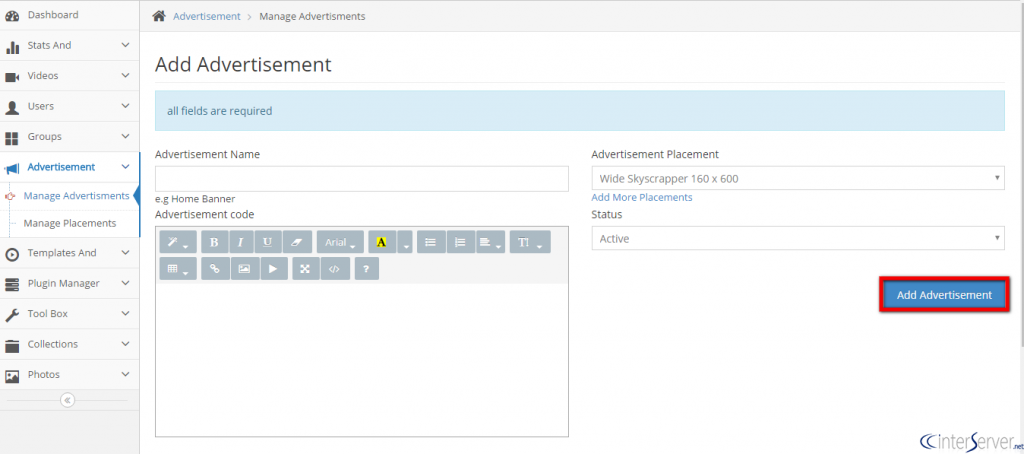Click the Users person icon
Screen dimensions: 1024x454
(x=12, y=107)
